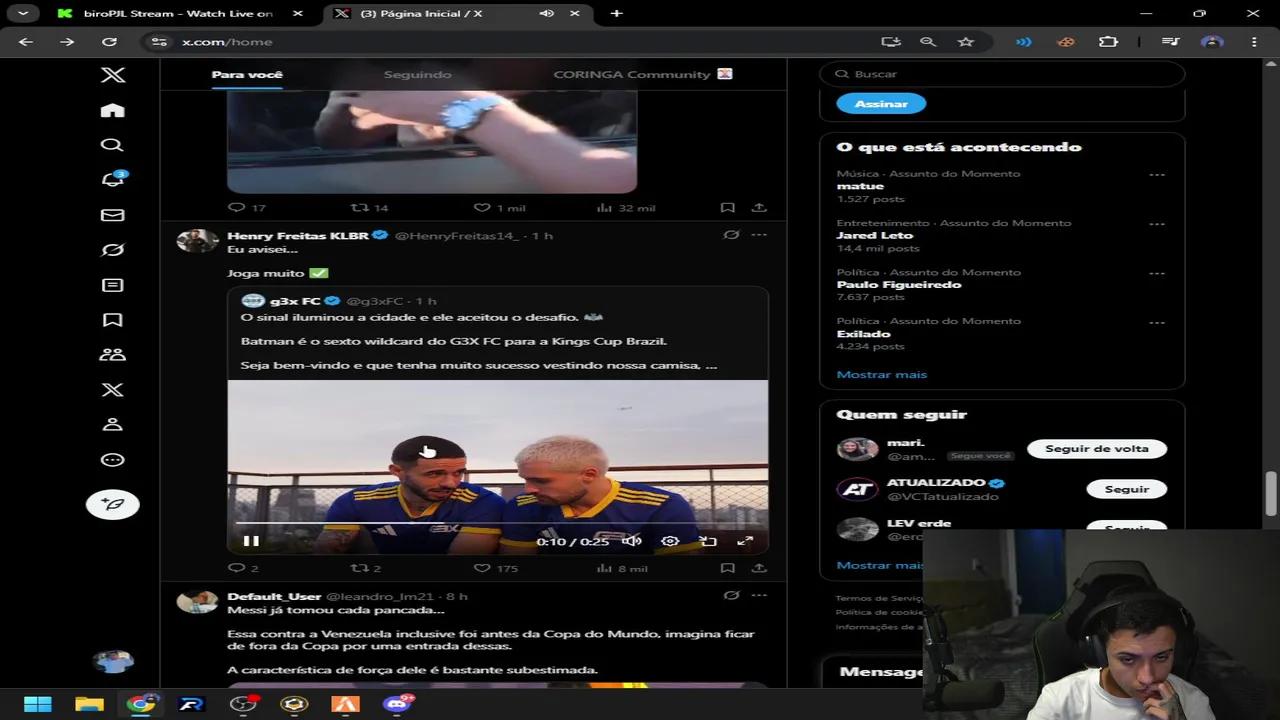Screen dimensions: 1280x720
Task: Click the compose post feather button
Action: click(x=112, y=504)
